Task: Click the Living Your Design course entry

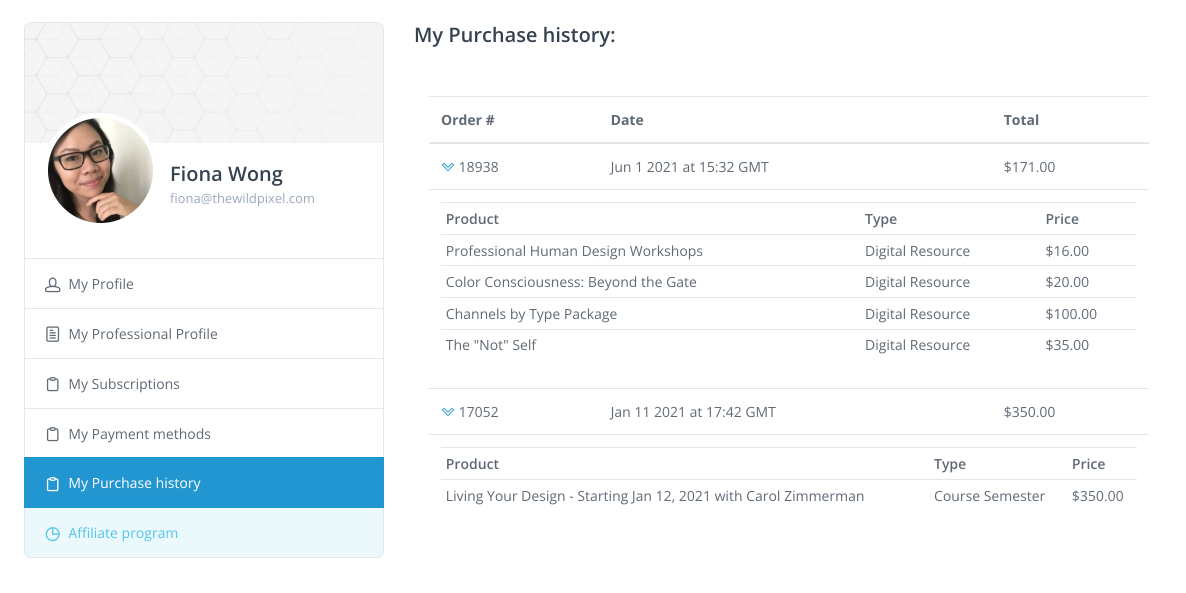Action: [x=654, y=496]
